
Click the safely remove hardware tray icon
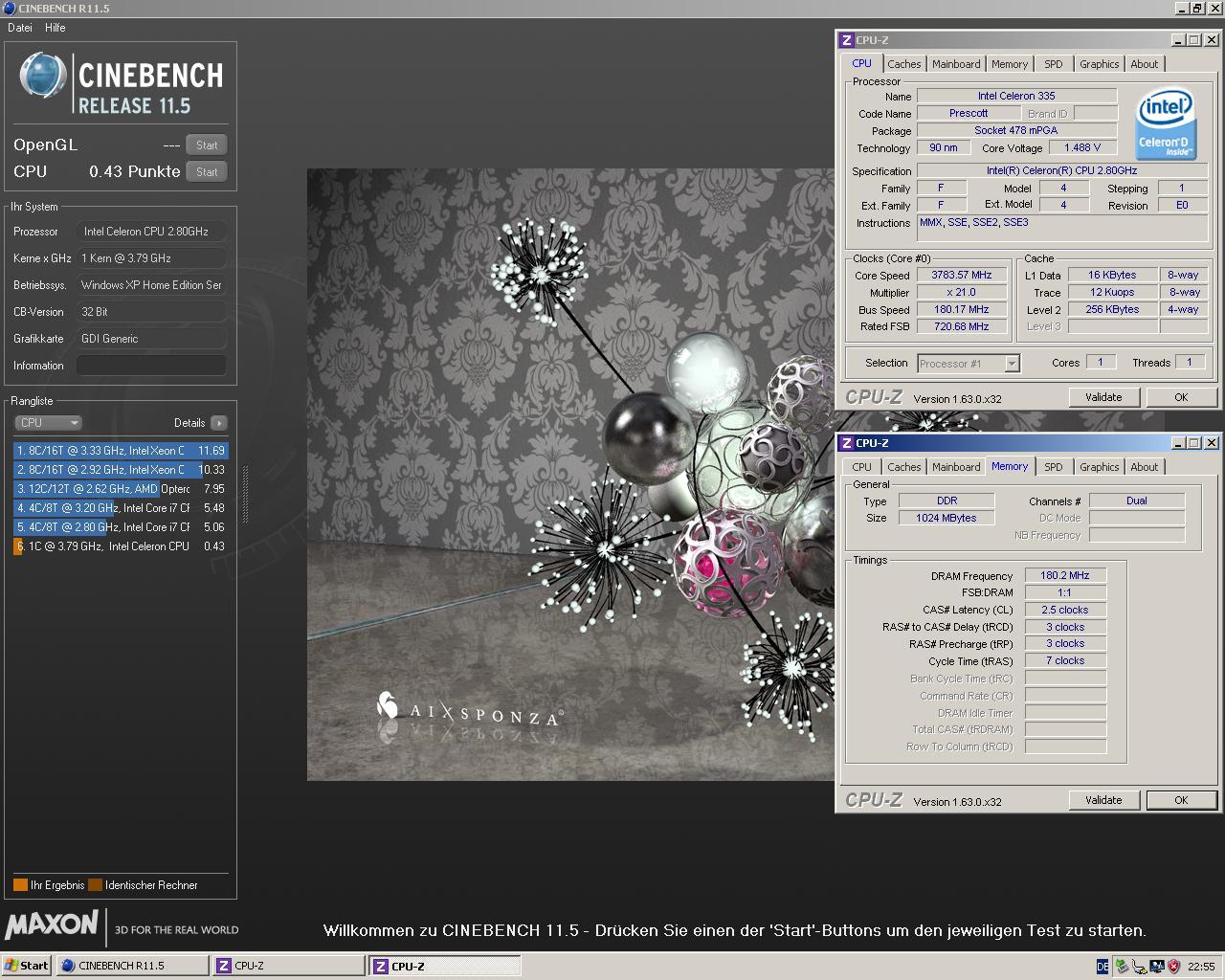point(1122,967)
